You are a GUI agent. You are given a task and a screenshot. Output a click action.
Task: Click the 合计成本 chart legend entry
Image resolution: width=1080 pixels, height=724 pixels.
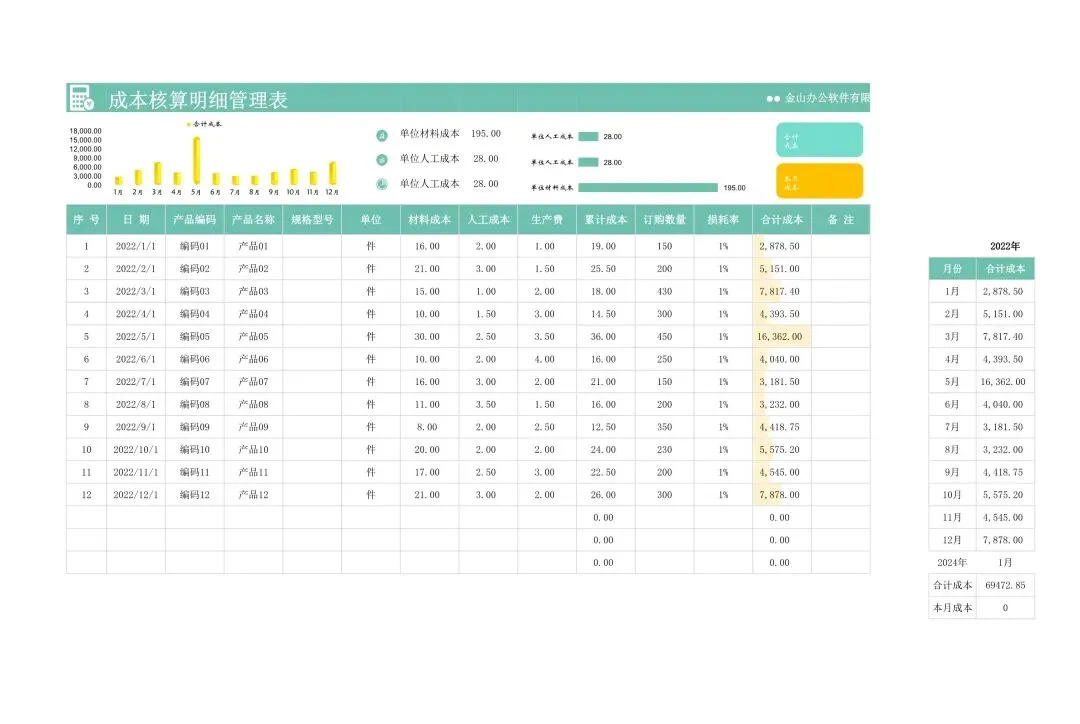point(205,124)
